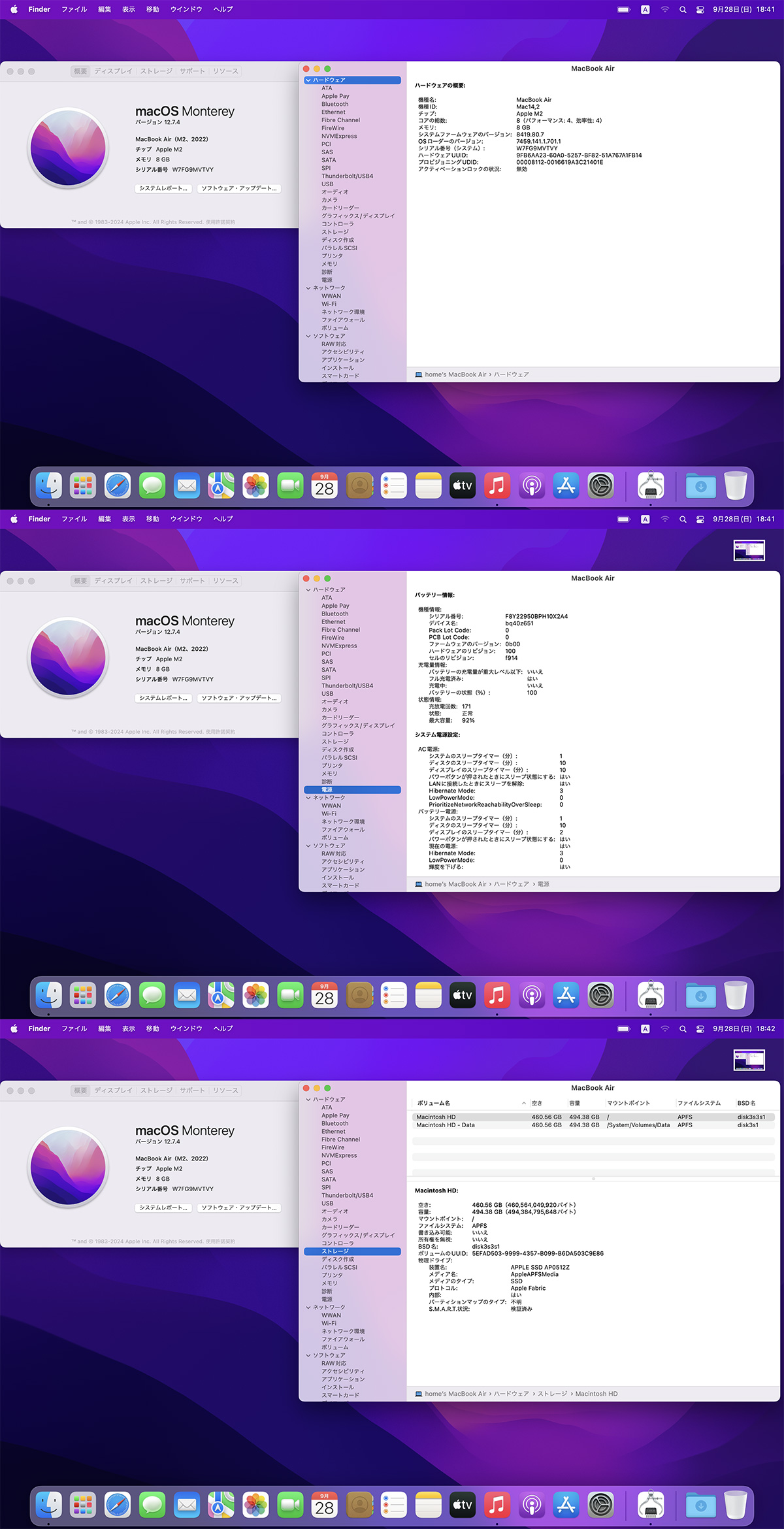This screenshot has height=1529, width=784.
Task: Launch Music from the dock below the storage volumes window
Action: [497, 1505]
